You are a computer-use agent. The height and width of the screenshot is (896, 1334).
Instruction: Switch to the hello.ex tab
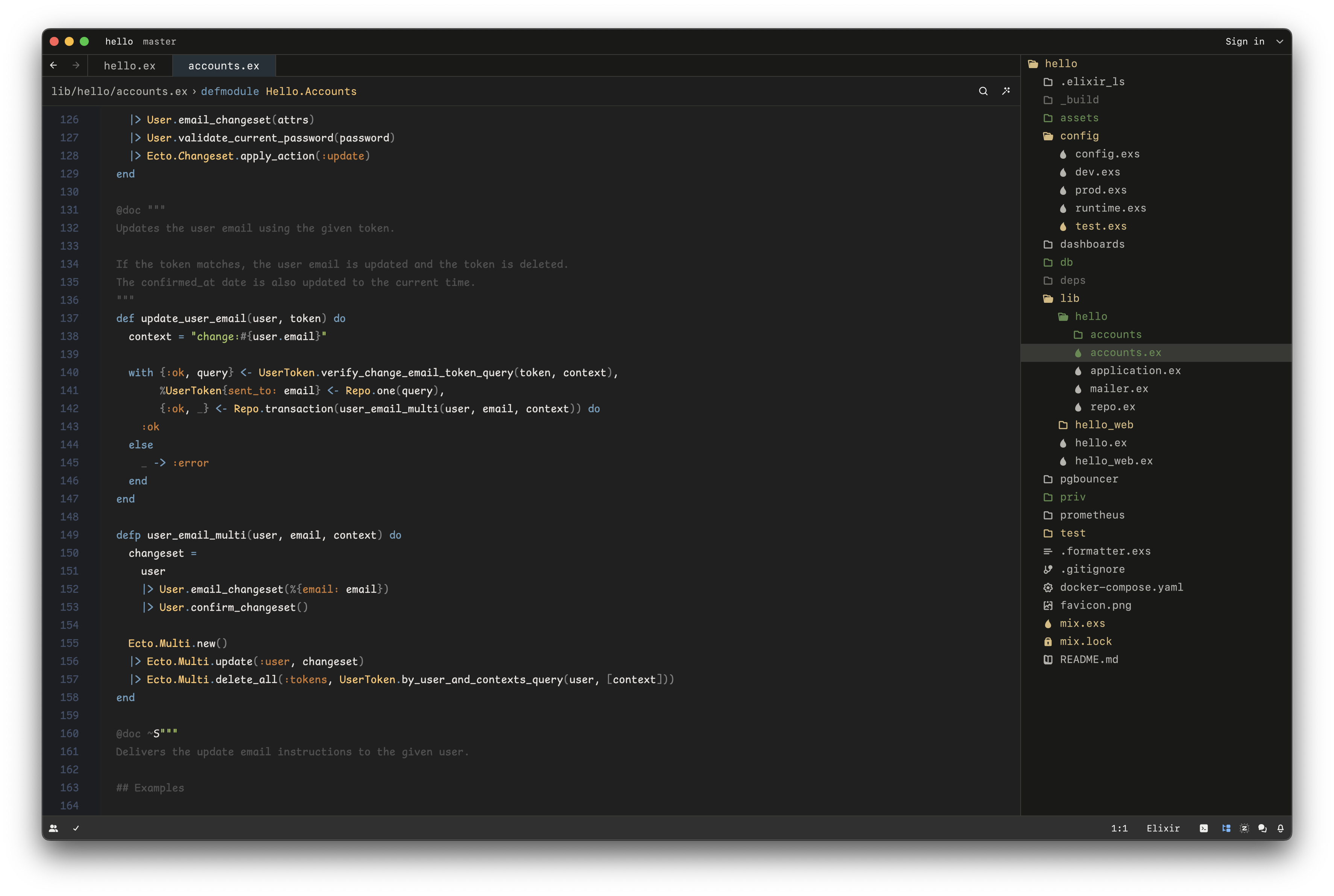(x=130, y=66)
